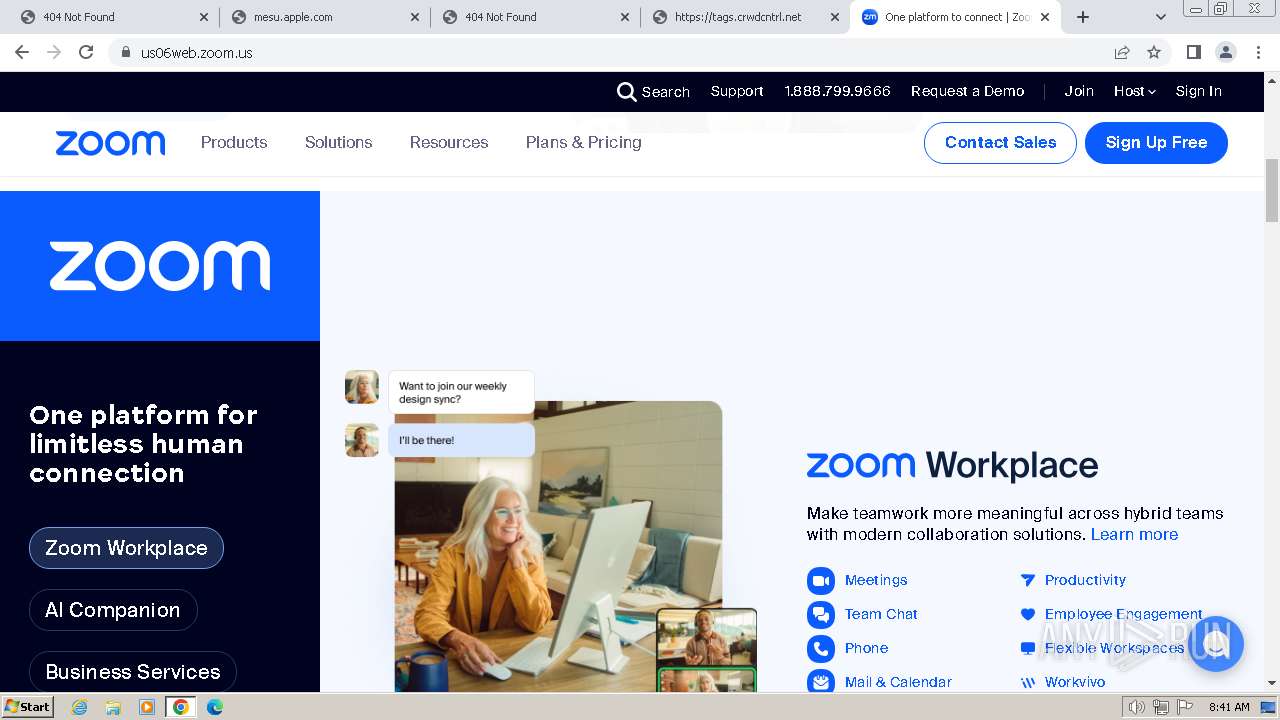Click the volume icon in system tray
The image size is (1280, 720).
pyautogui.click(x=1136, y=707)
